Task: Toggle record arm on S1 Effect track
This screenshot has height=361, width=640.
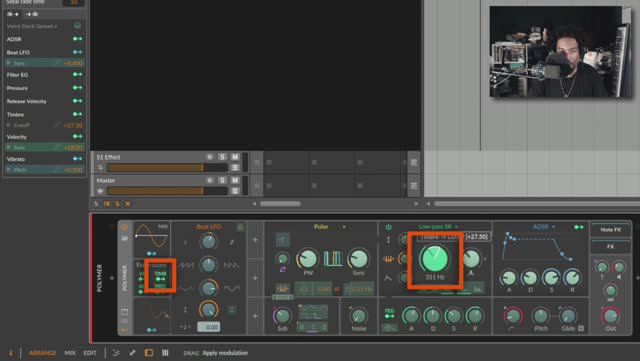Action: [209, 157]
